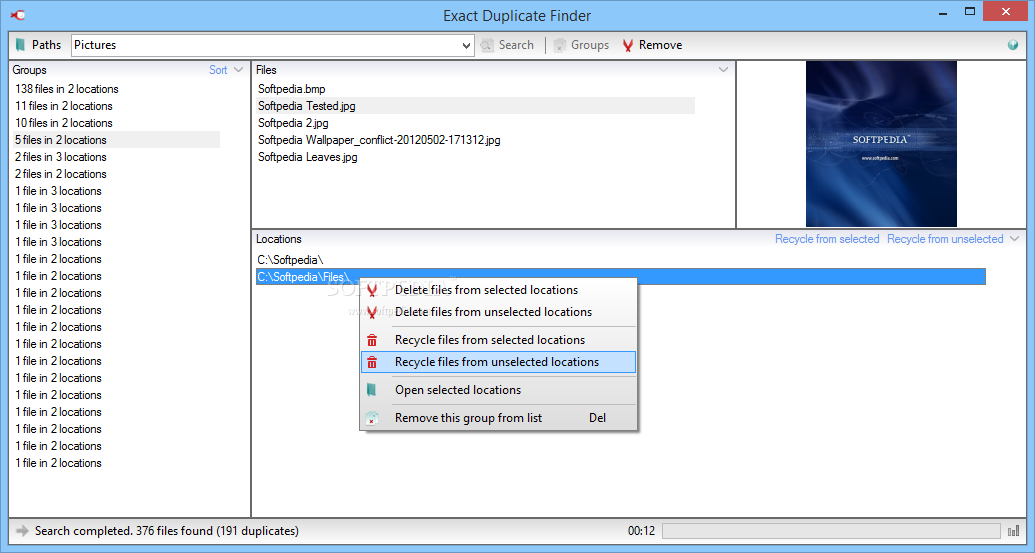1035x553 pixels.
Task: Click the Groups toolbar icon
Action: point(560,46)
